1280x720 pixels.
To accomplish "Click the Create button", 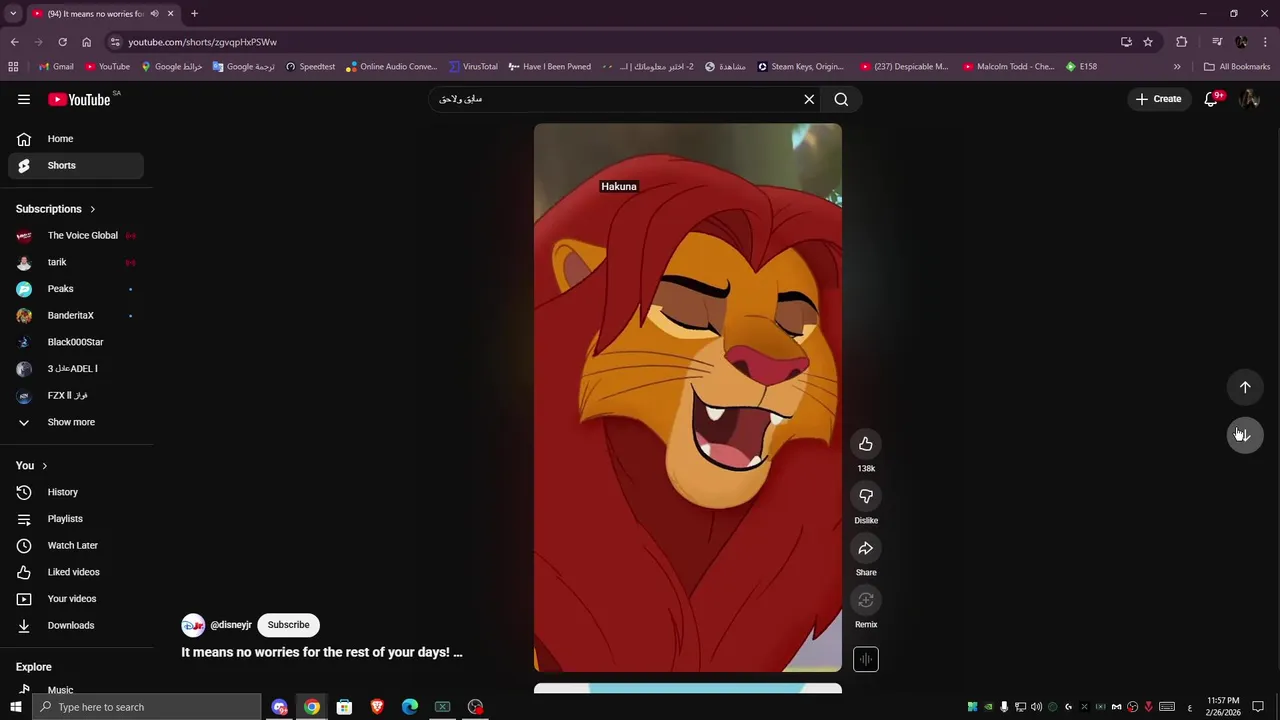I will pos(1159,99).
